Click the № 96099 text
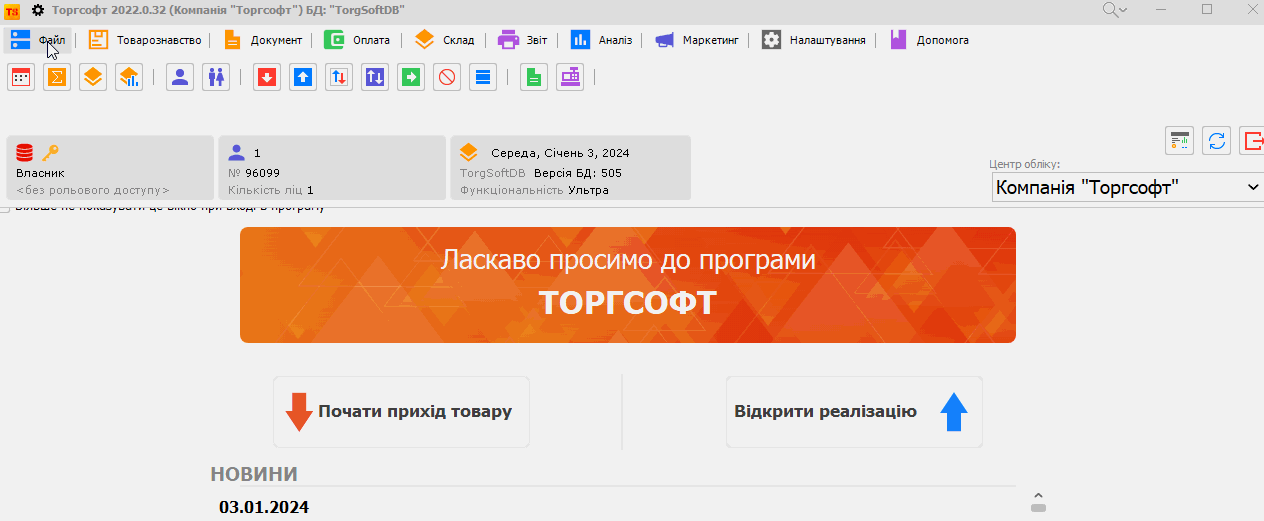The height and width of the screenshot is (521, 1264). click(x=254, y=173)
